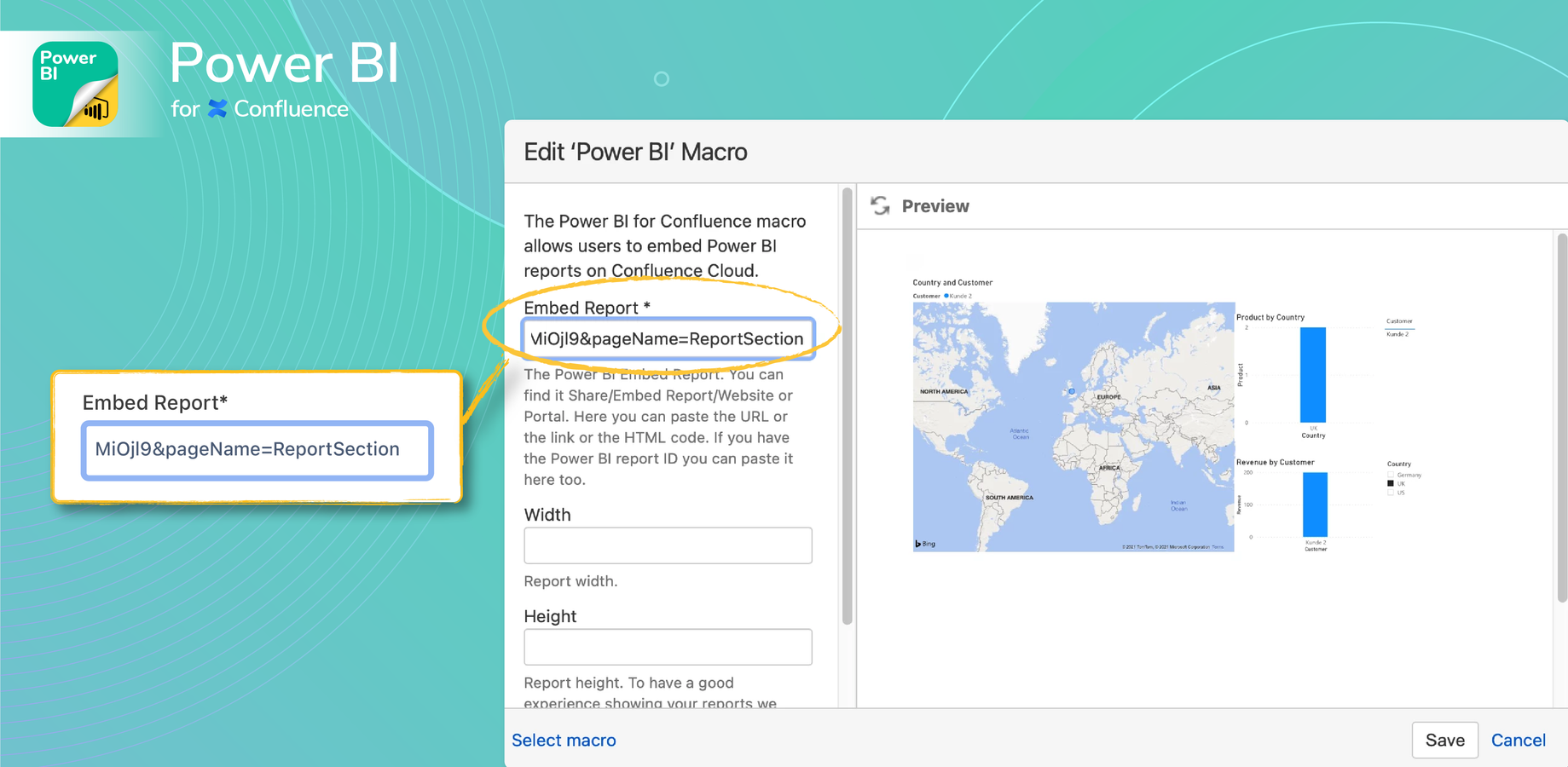Click the Power BI app logo icon
The height and width of the screenshot is (767, 1568).
[x=75, y=84]
